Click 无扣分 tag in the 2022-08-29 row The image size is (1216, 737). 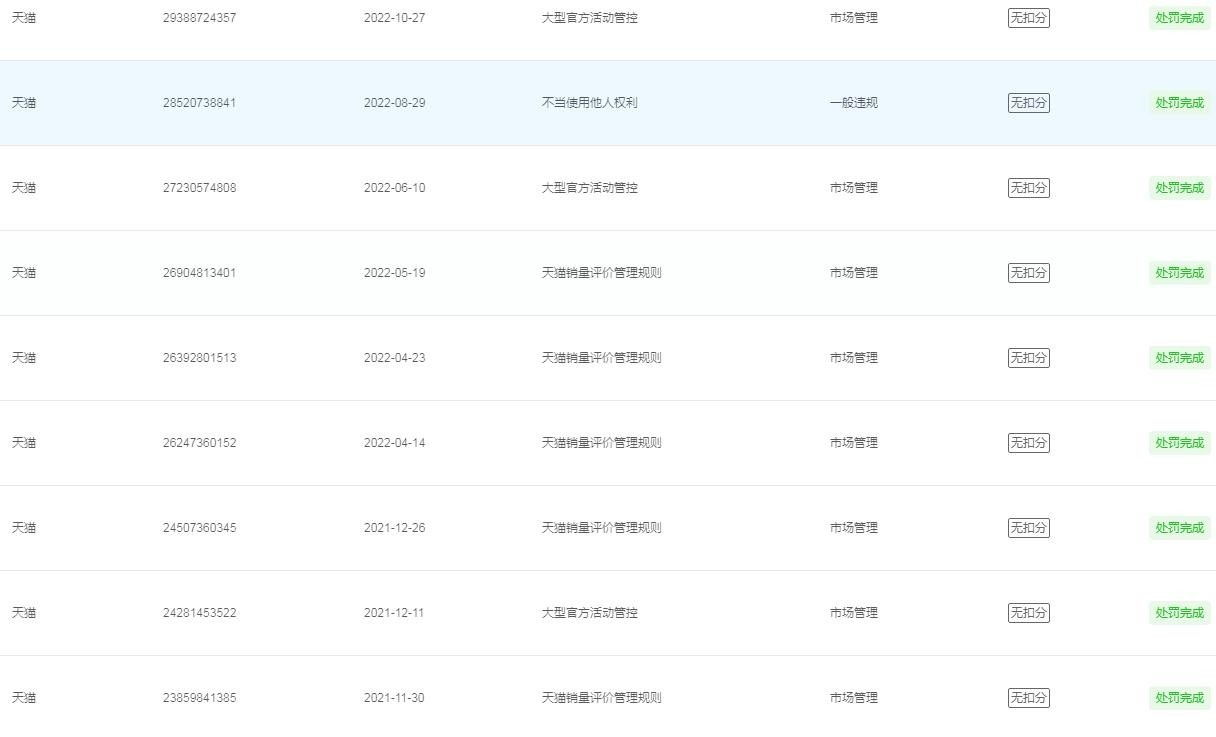pos(1029,103)
